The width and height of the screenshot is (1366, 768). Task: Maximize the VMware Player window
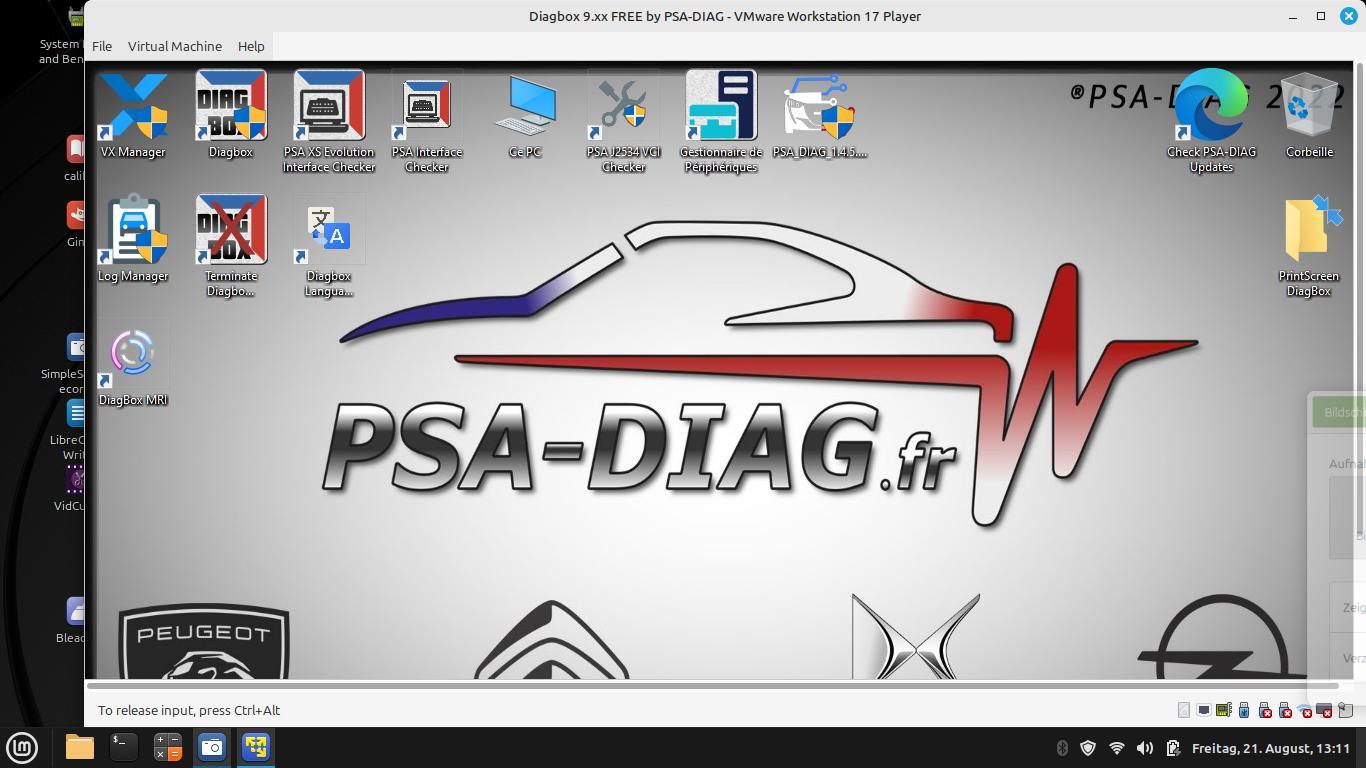click(1321, 16)
